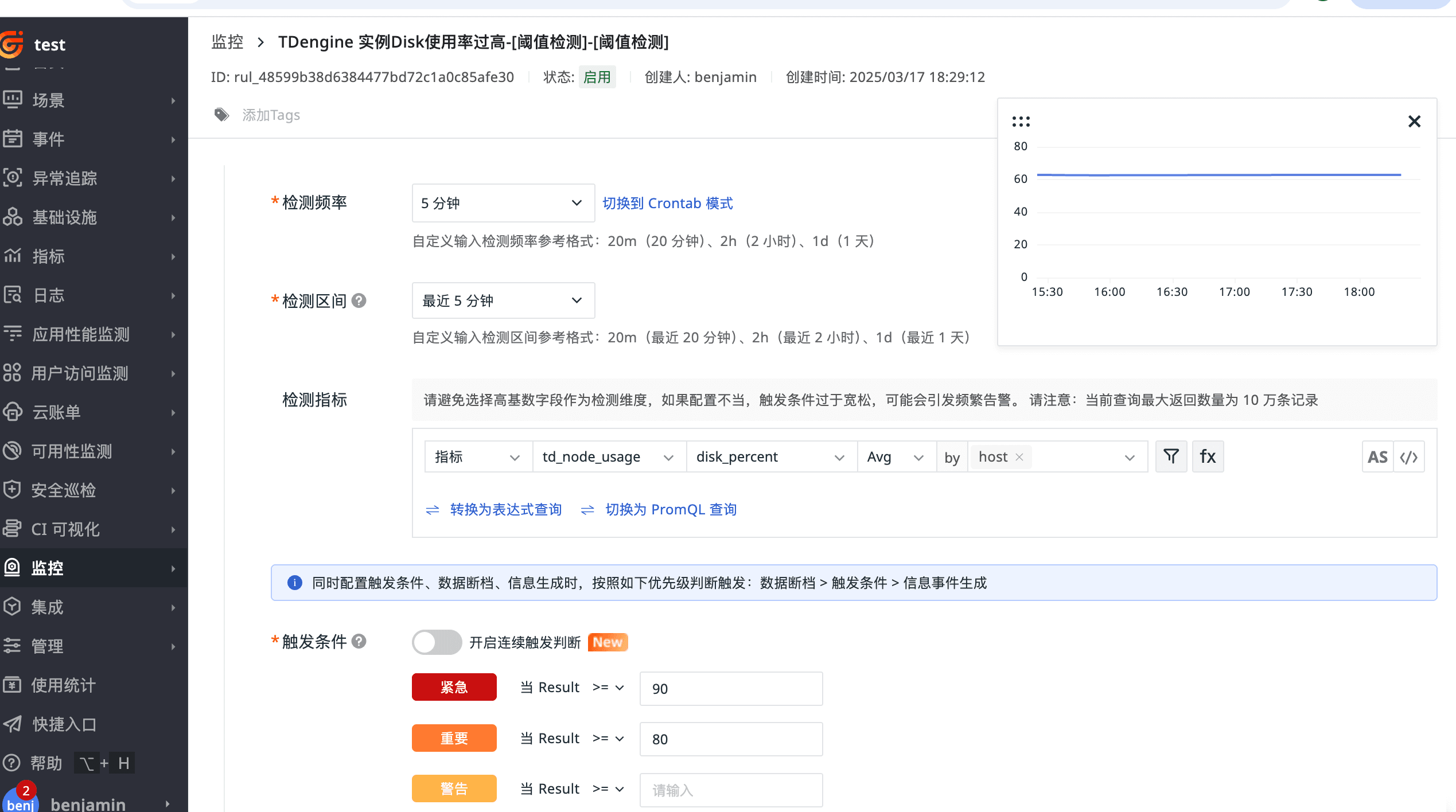Click the 异常追踪 sidebar icon
1456x812 pixels.
click(13, 178)
